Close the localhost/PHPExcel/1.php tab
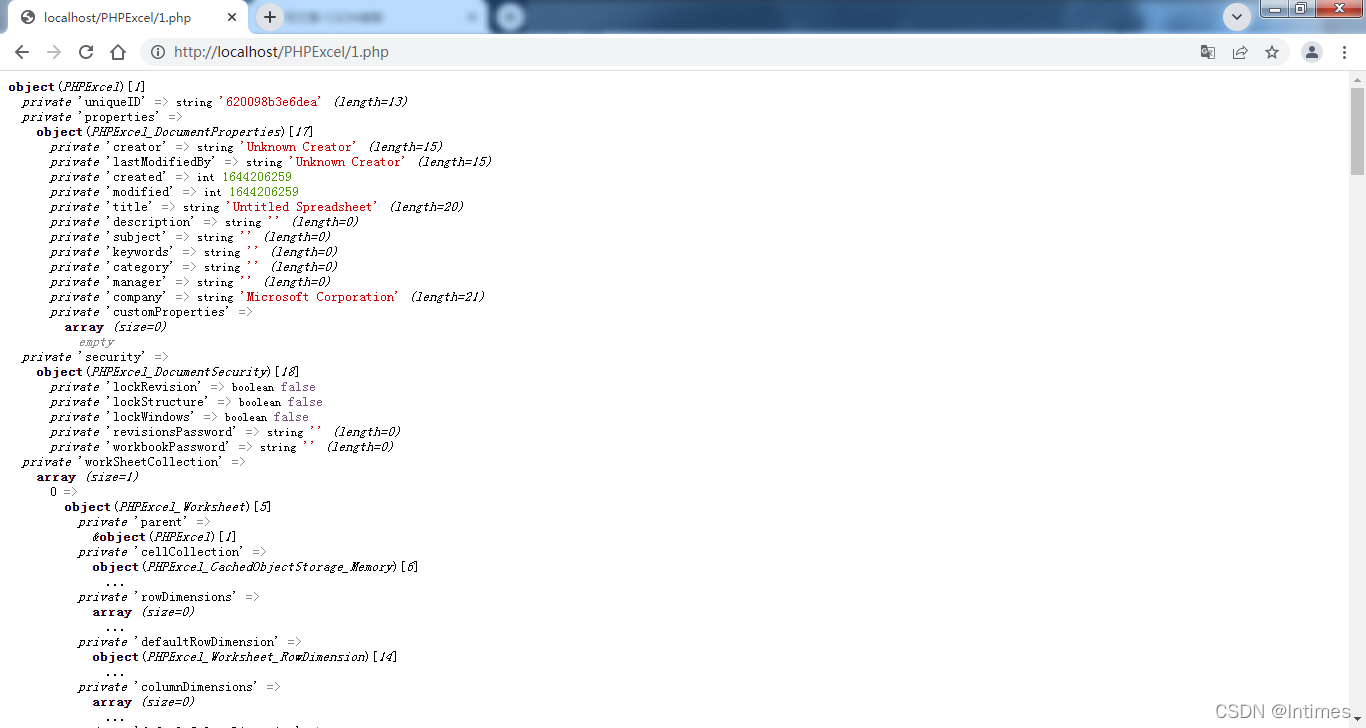 click(232, 17)
